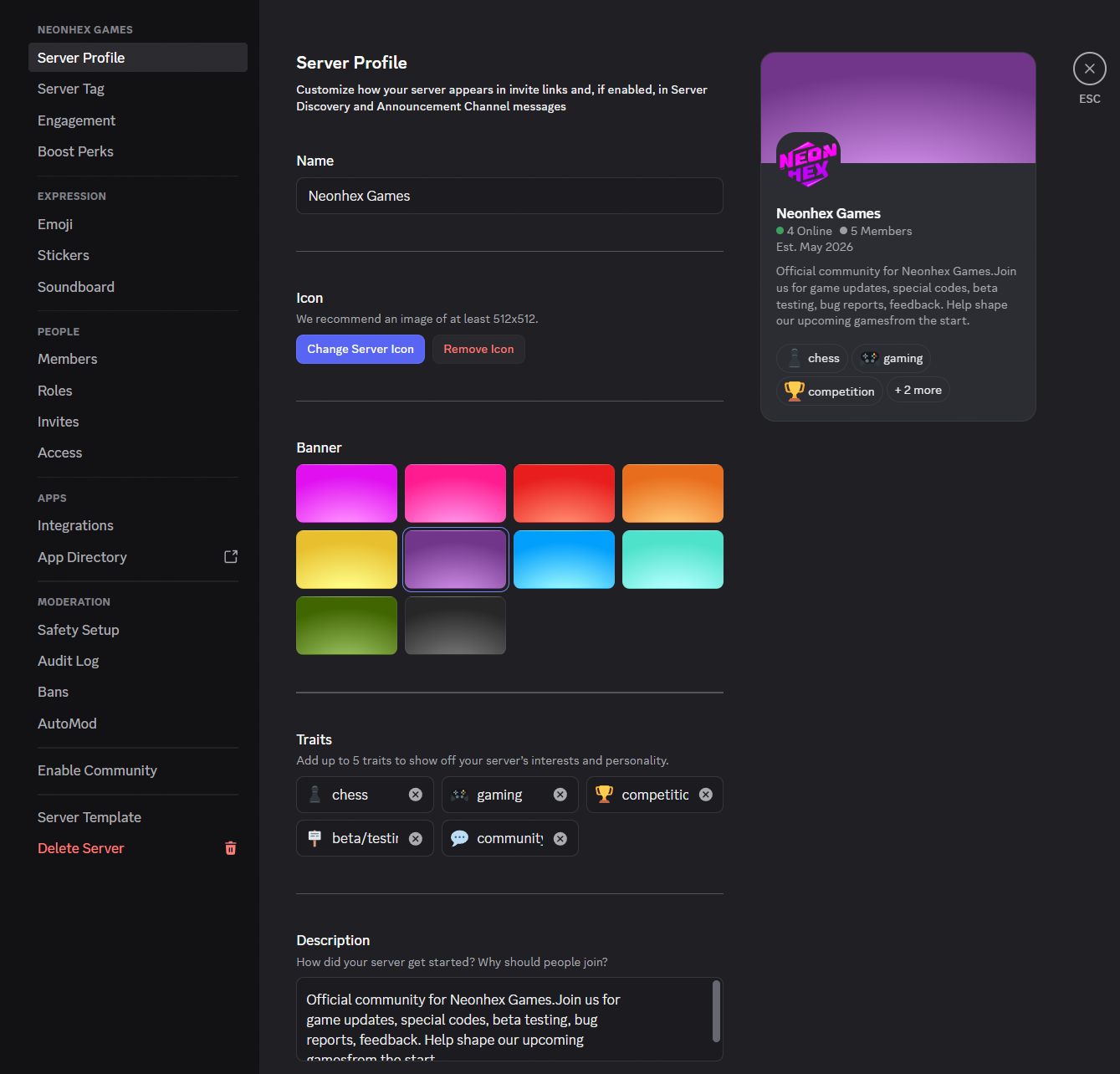Select the red banner color
The image size is (1120, 1074).
pyautogui.click(x=564, y=494)
